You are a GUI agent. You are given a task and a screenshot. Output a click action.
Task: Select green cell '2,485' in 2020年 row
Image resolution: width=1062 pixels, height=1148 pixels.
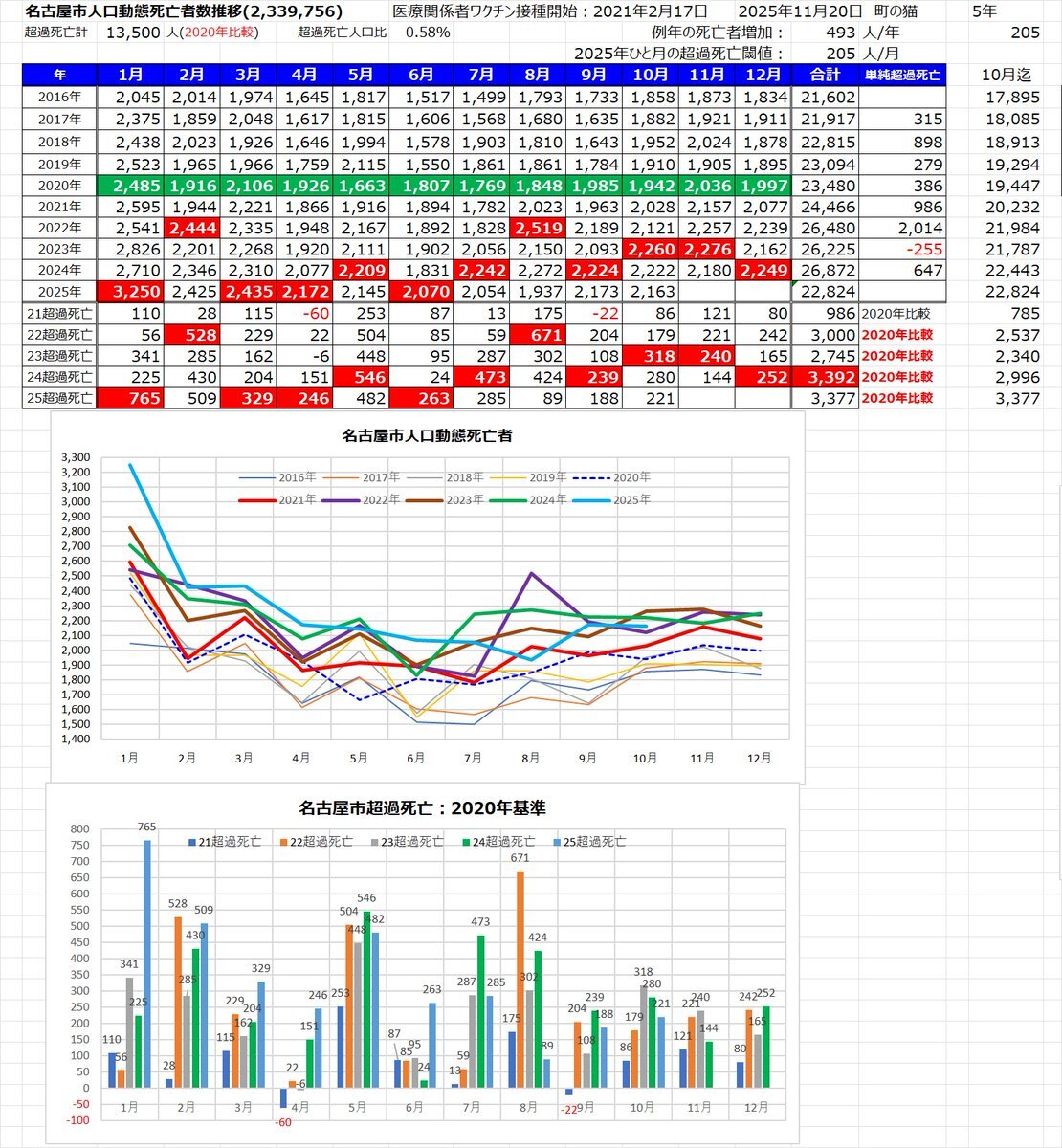tap(131, 186)
